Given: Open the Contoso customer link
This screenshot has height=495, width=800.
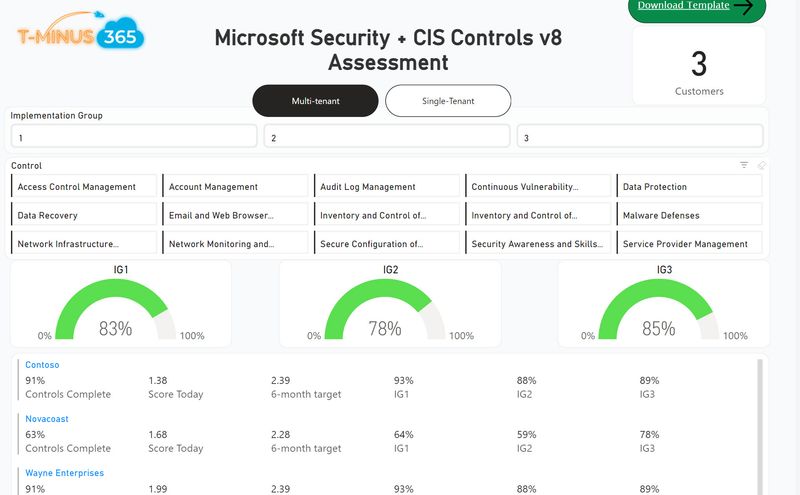Looking at the screenshot, I should 42,365.
